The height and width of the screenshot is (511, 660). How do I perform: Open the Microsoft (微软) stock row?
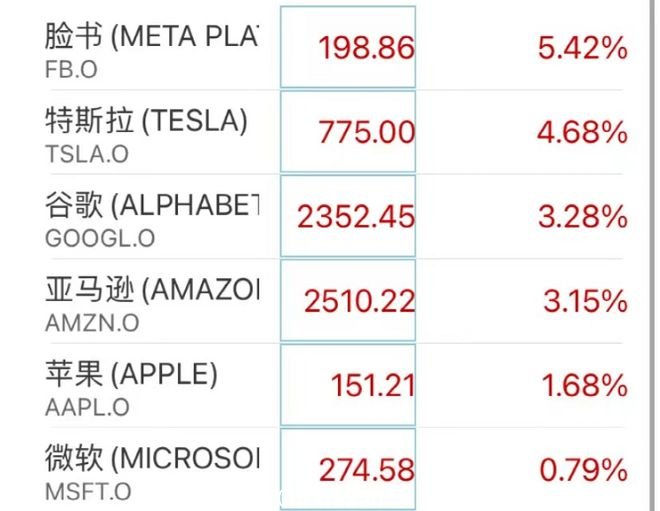(336, 469)
